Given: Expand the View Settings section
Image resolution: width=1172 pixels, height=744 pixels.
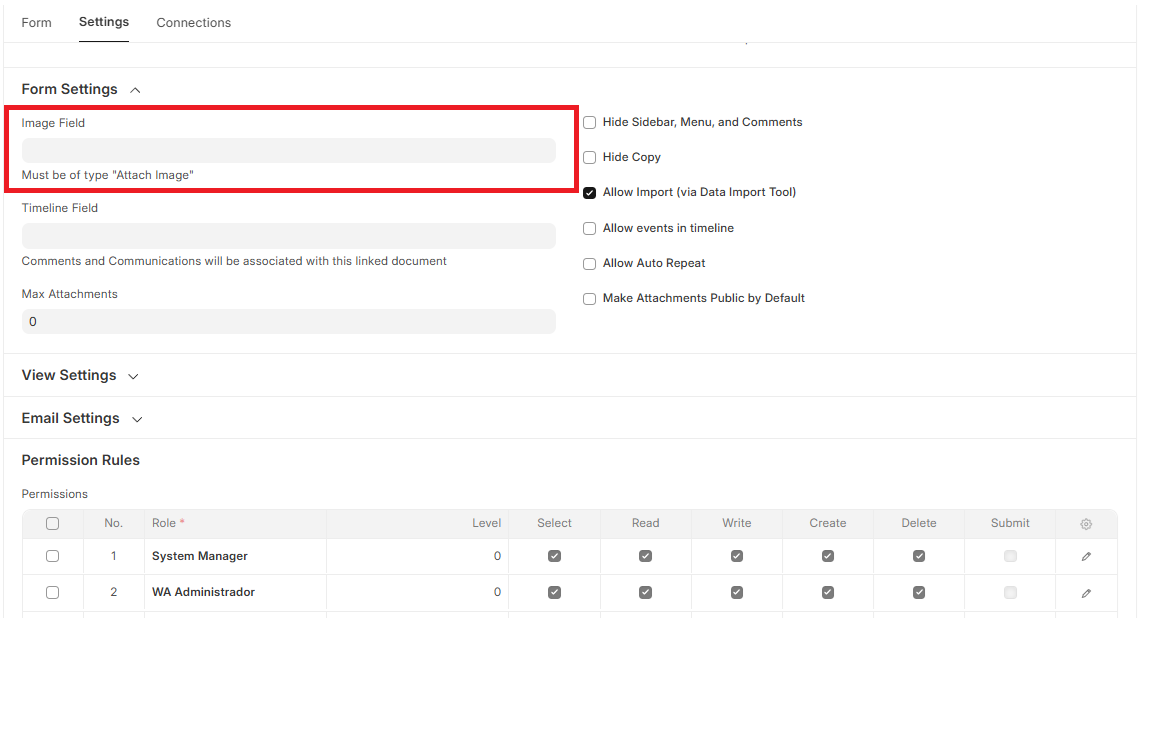Looking at the screenshot, I should tap(133, 375).
